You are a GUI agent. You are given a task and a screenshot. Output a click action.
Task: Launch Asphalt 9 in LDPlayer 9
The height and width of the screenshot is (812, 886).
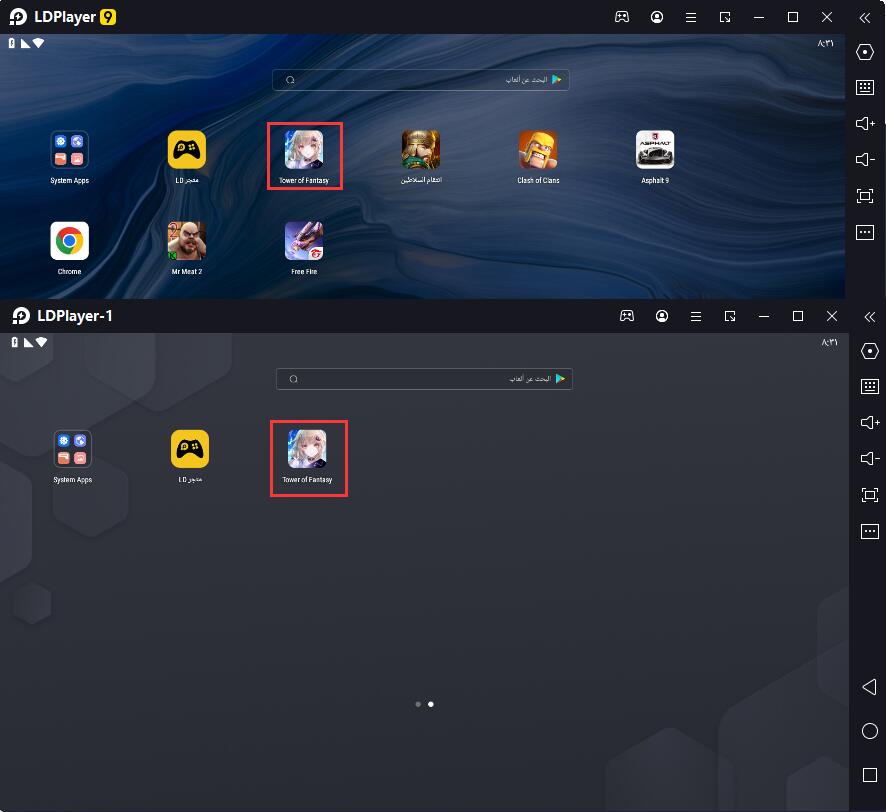655,150
